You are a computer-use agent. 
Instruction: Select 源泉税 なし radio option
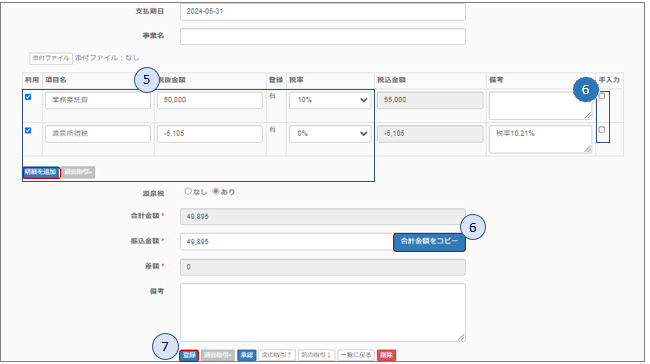pos(188,192)
